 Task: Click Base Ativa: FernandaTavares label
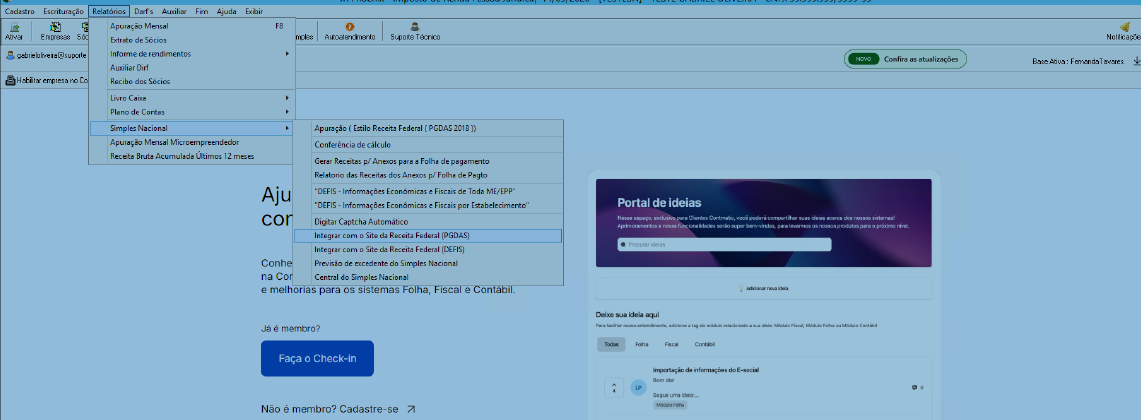coord(1077,61)
